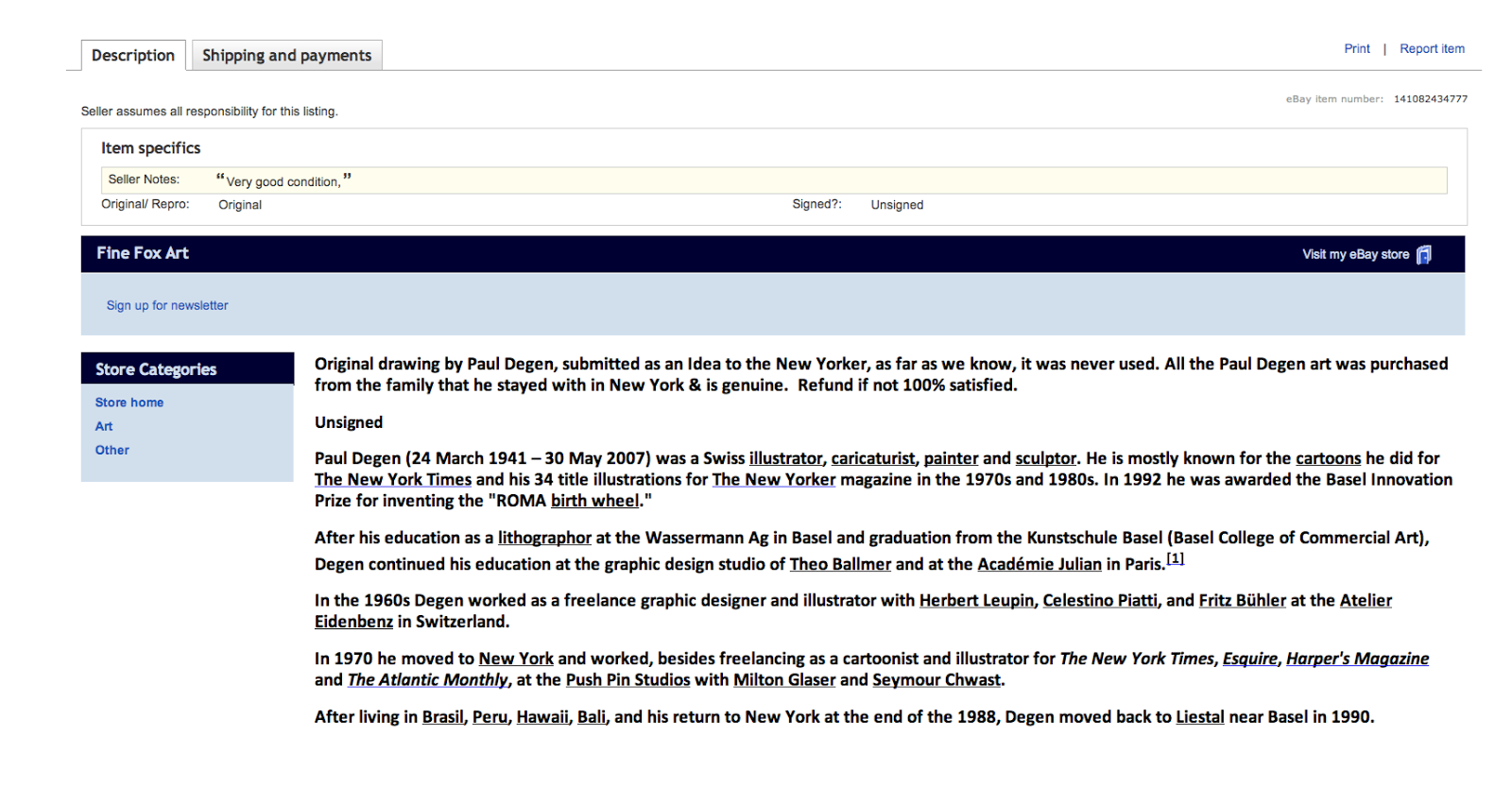
Task: Click the Peru link
Action: [490, 717]
